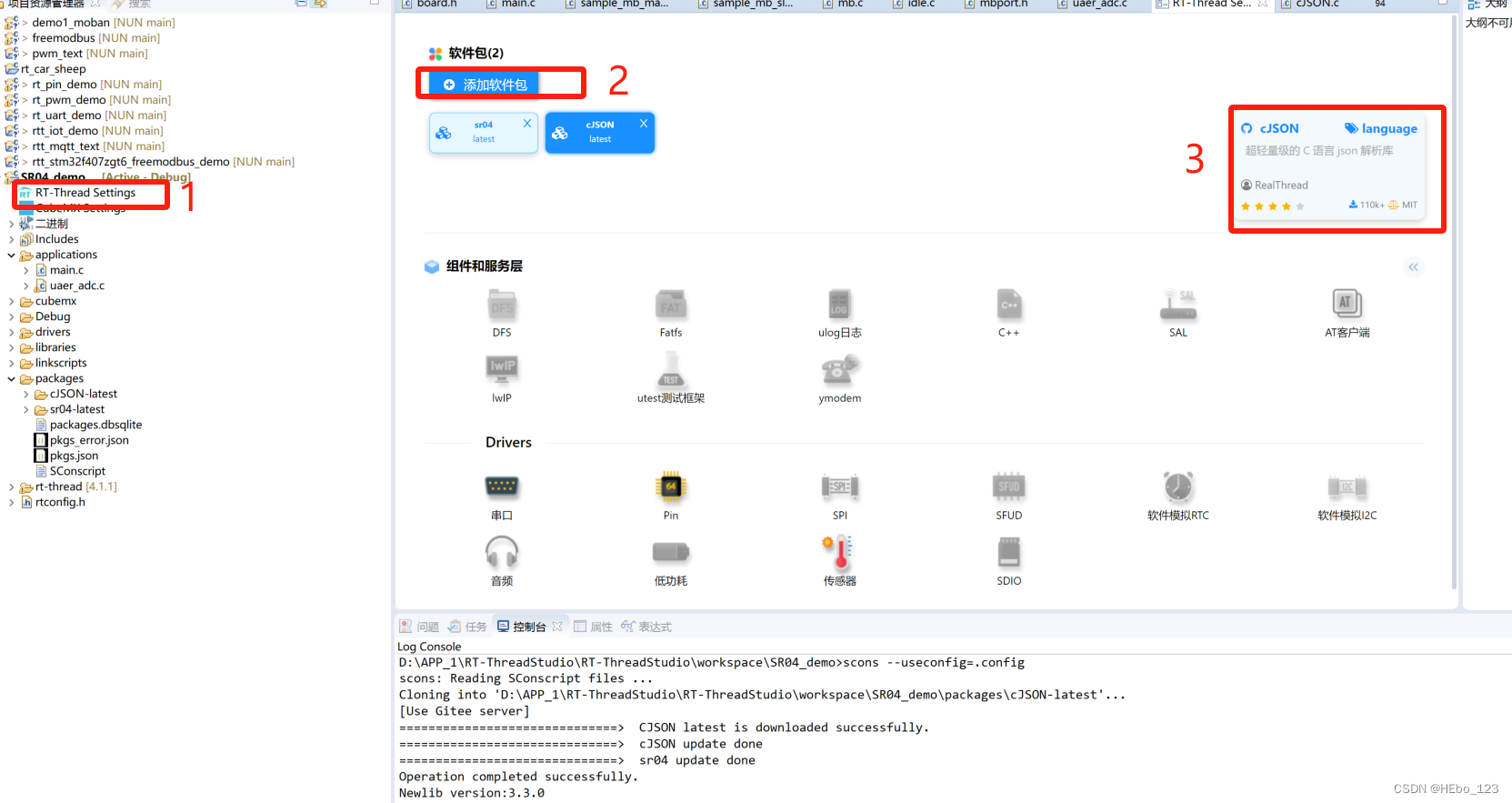Select the SDIO card icon
This screenshot has width=1512, height=803.
click(x=1009, y=552)
